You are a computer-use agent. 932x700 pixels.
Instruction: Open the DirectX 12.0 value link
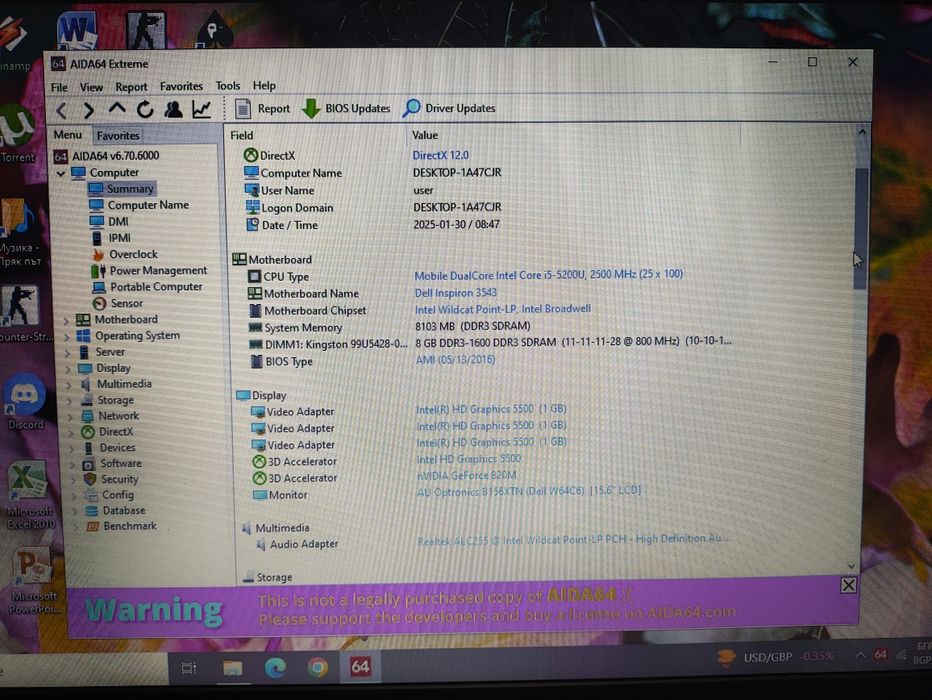440,155
